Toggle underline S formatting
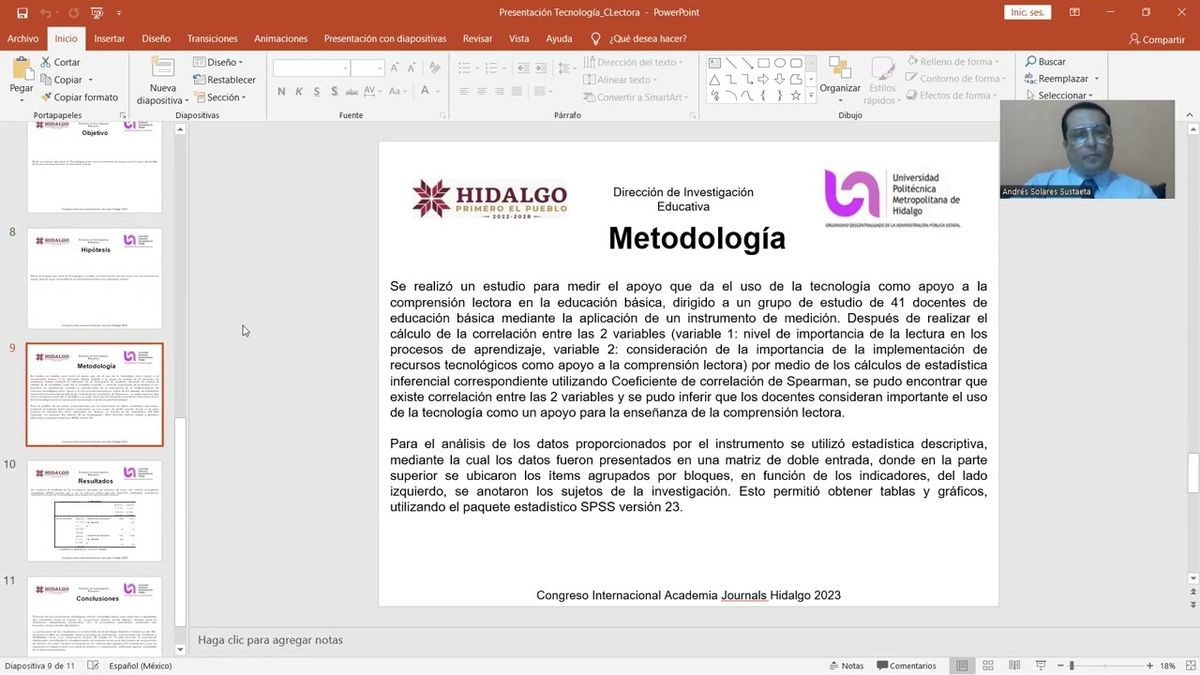 [315, 91]
